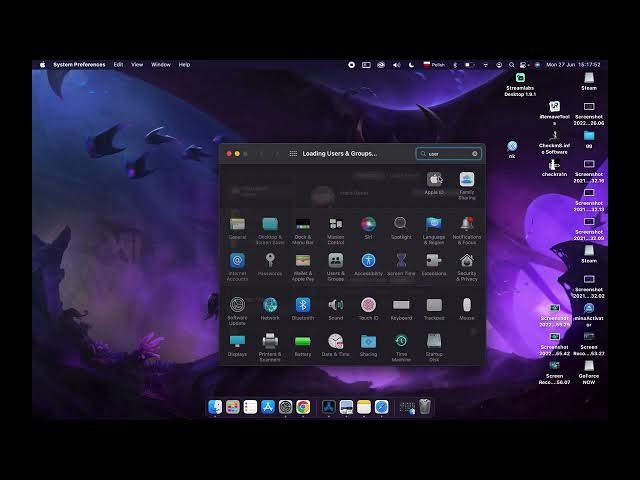This screenshot has width=640, height=480.
Task: Click Spotlight search icon in menu bar
Action: click(511, 64)
